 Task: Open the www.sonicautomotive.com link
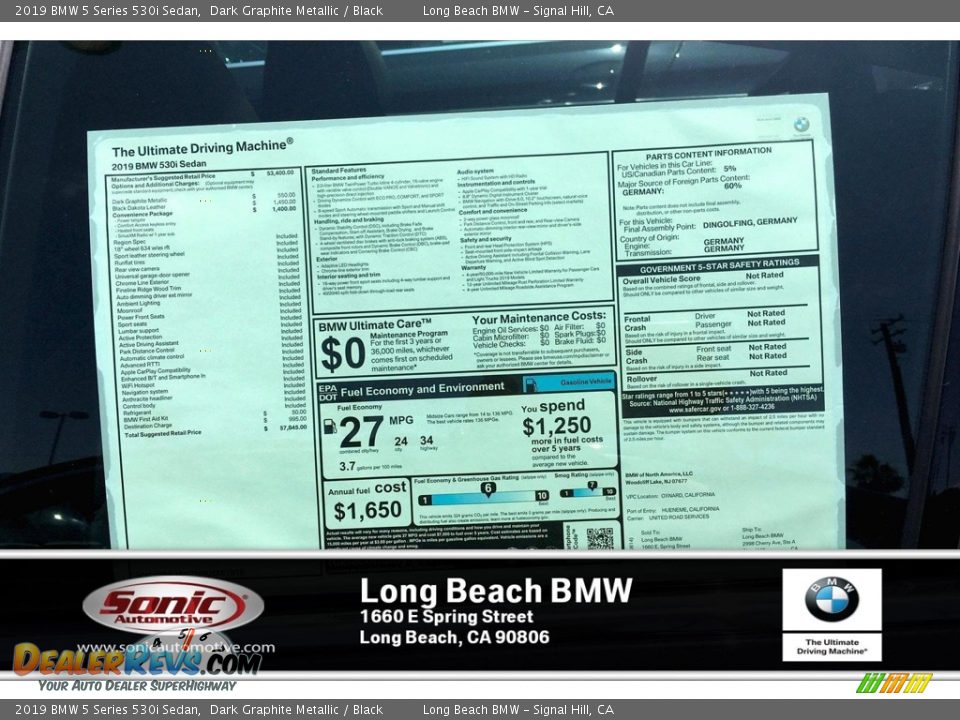176,647
